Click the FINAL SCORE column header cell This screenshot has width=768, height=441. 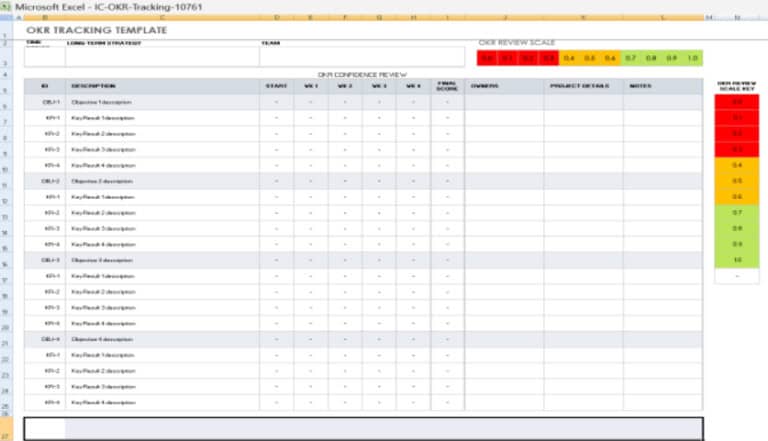point(447,86)
